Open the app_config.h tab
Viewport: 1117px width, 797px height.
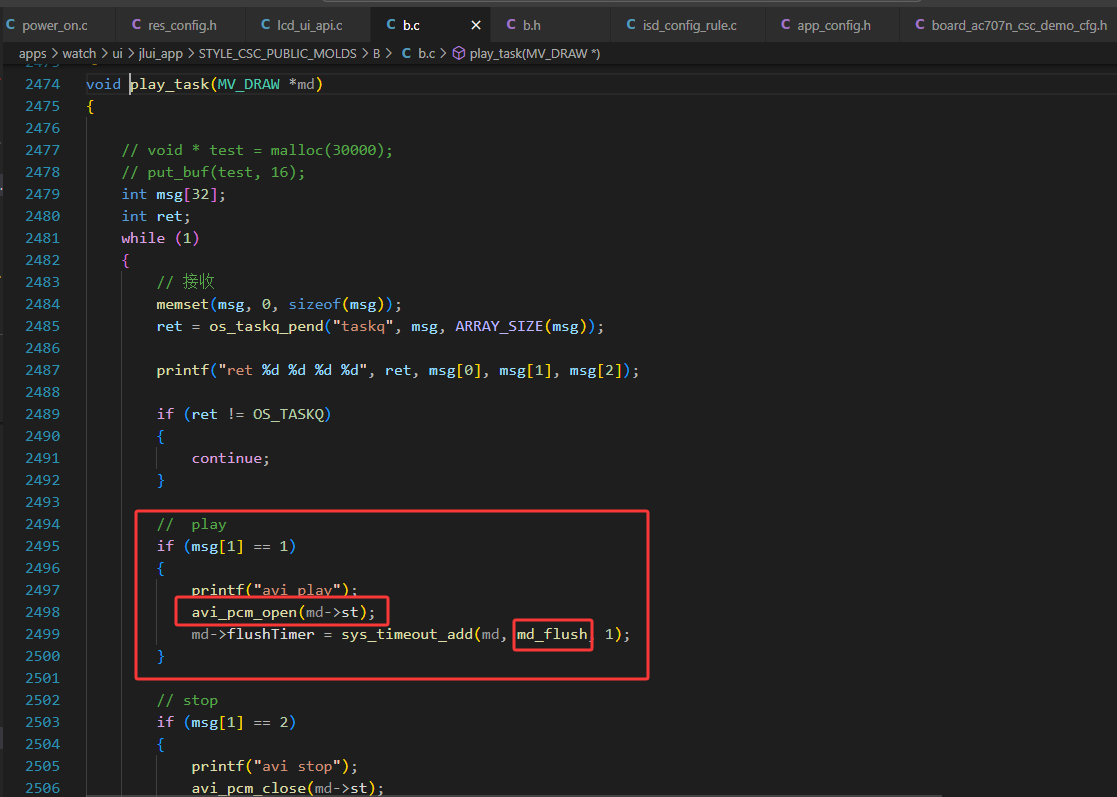(x=833, y=26)
